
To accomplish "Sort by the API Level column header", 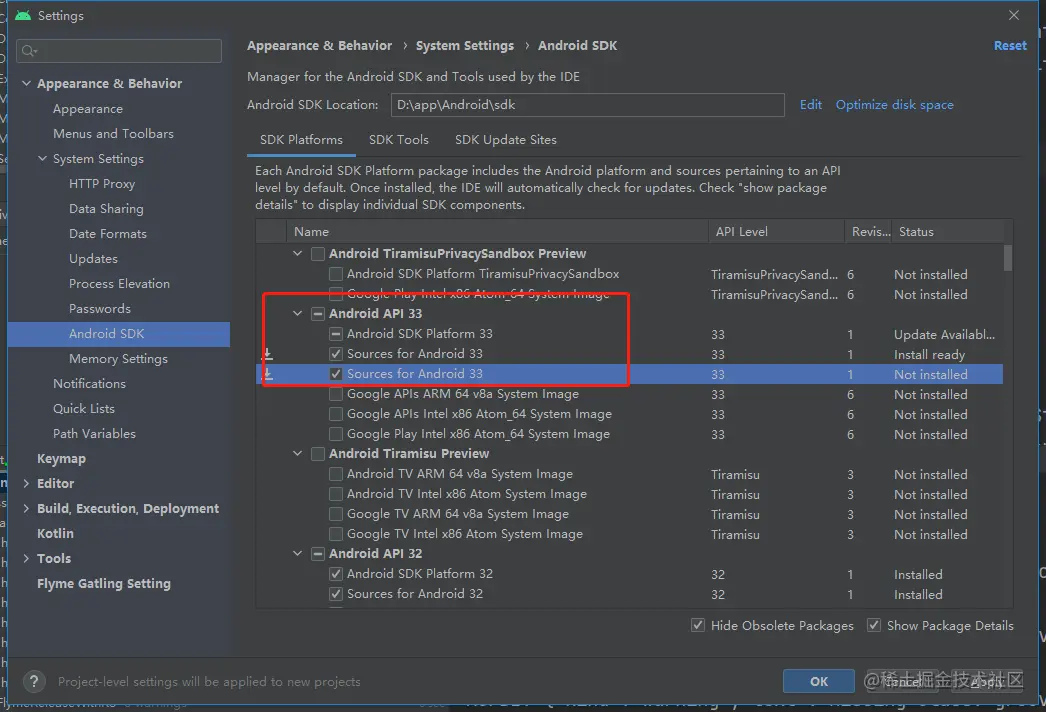I will coord(776,232).
